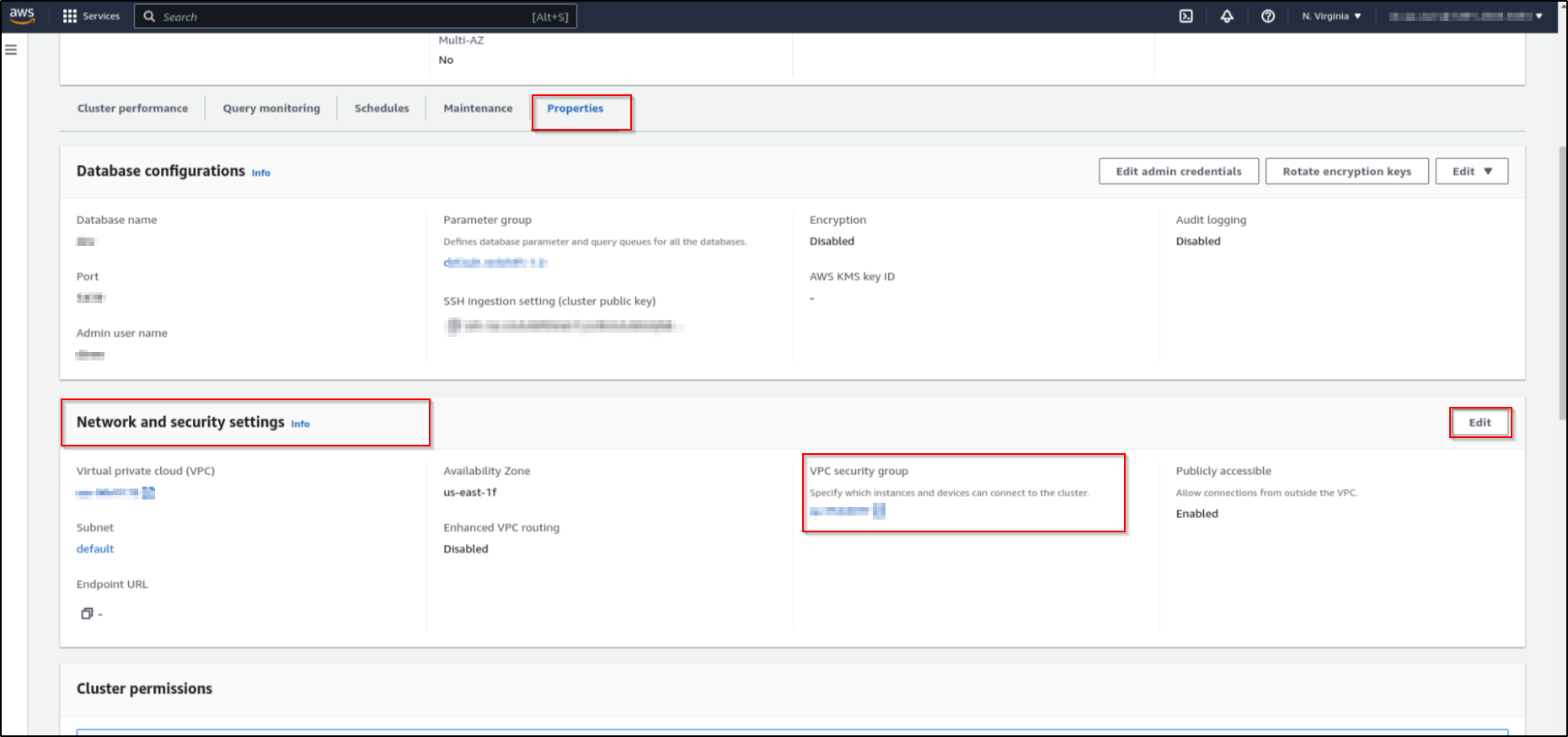1568x737 pixels.
Task: Click the Encryption Disabled value
Action: click(x=832, y=242)
